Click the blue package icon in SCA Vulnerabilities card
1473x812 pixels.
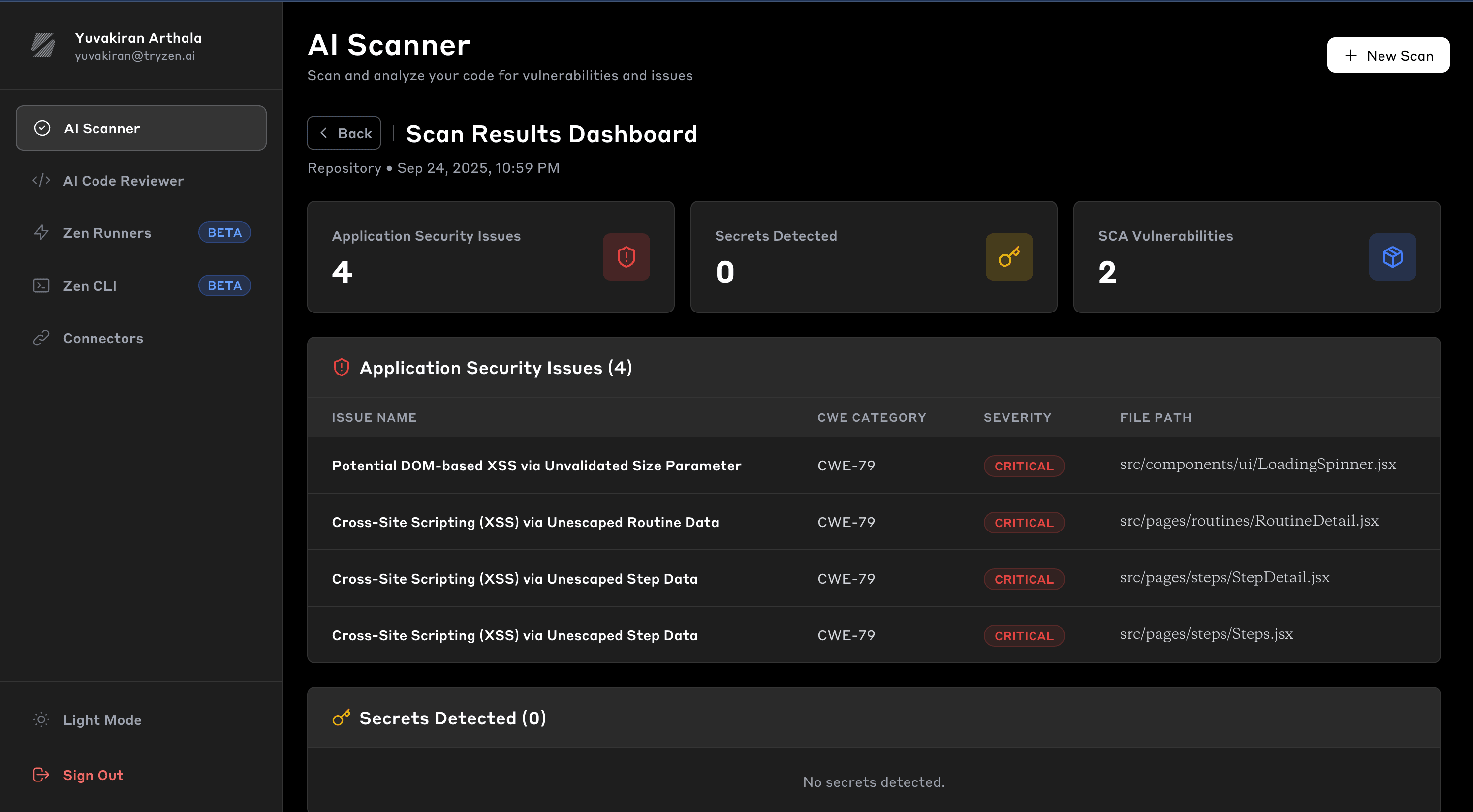pyautogui.click(x=1392, y=257)
